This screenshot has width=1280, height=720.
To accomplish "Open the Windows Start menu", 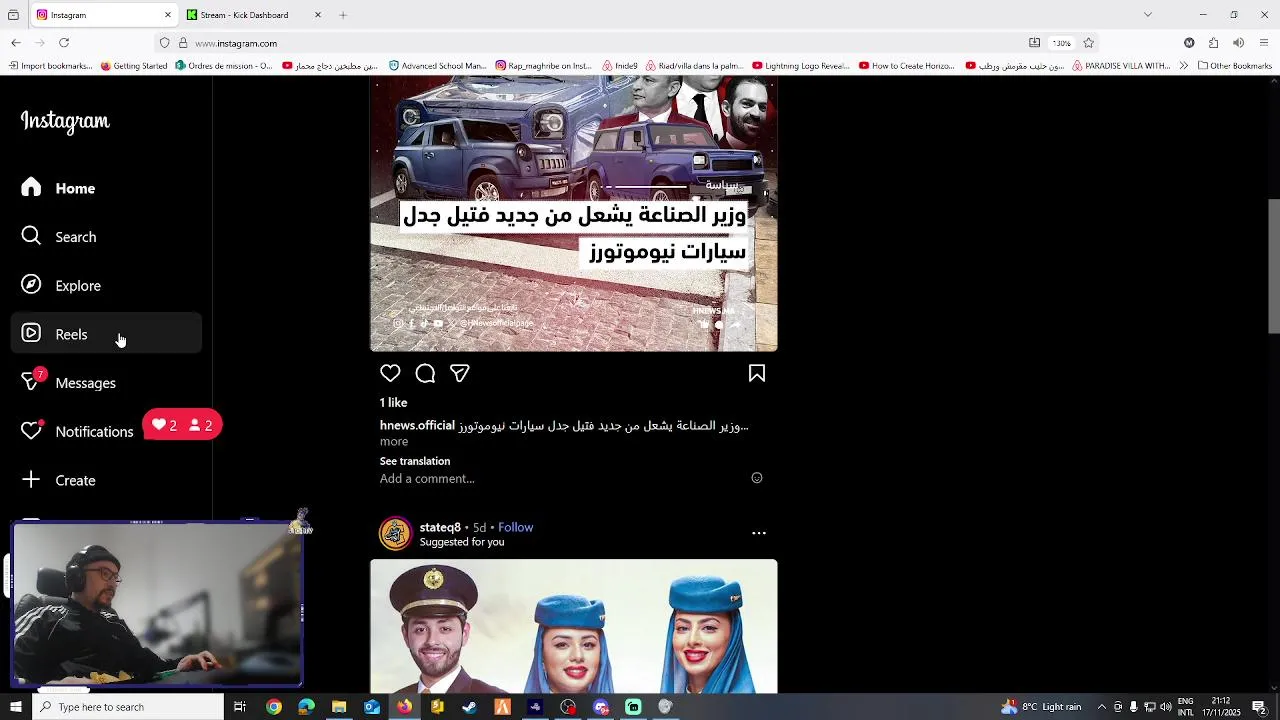I will coord(15,707).
